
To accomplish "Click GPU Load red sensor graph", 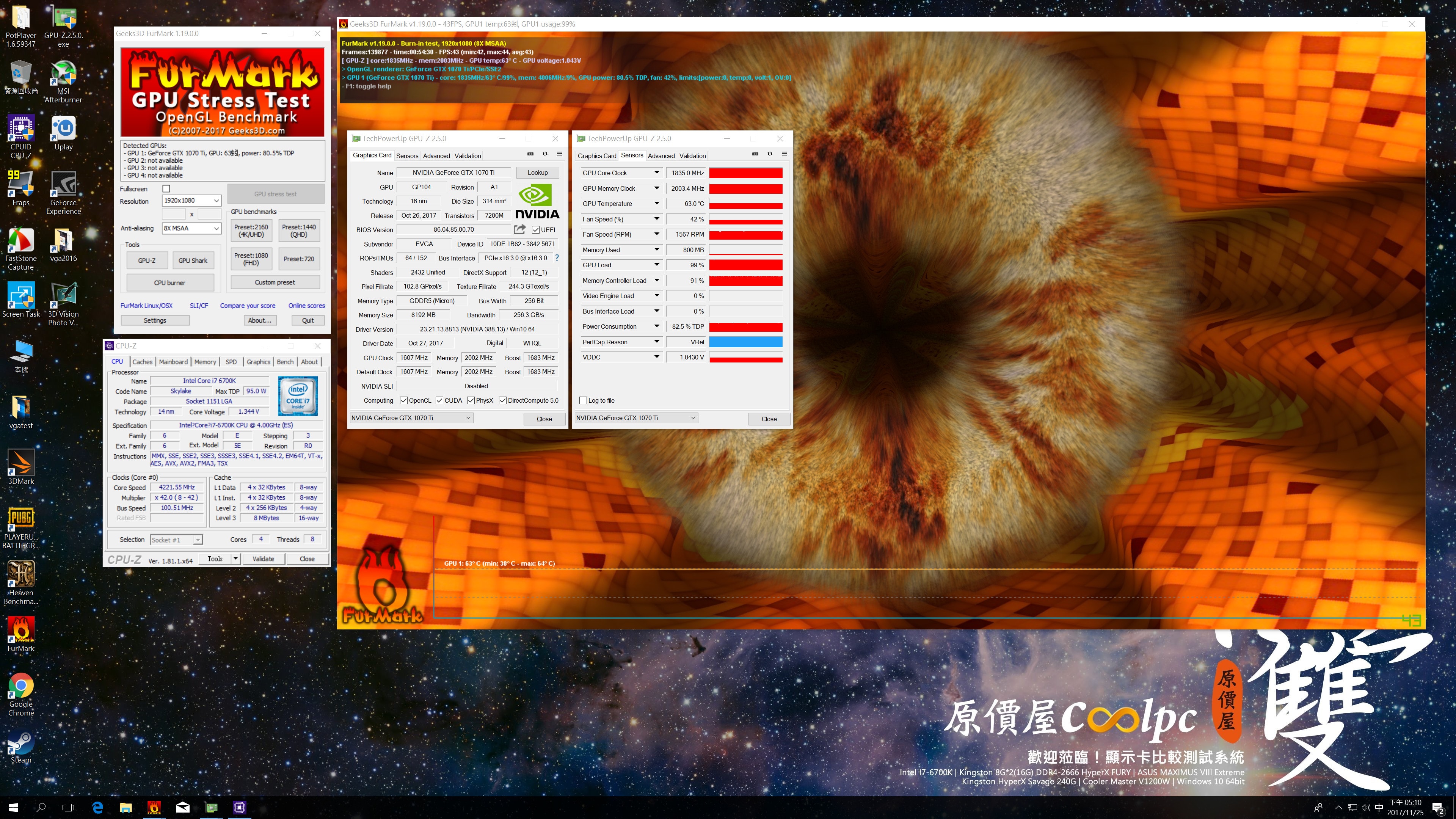I will [745, 265].
